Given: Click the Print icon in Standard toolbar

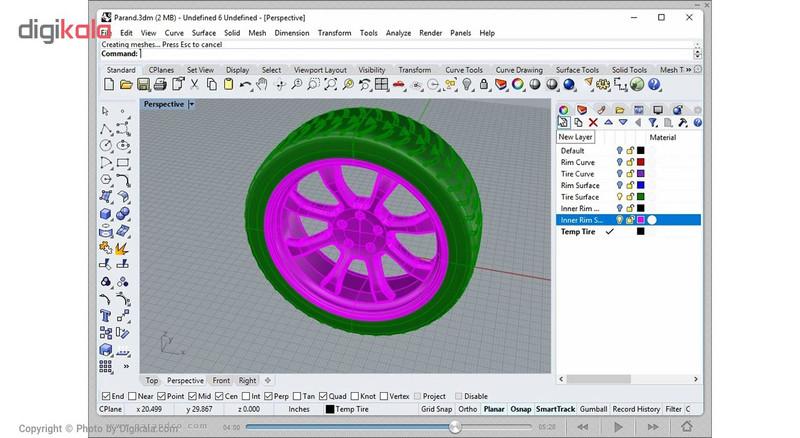Looking at the screenshot, I should click(x=160, y=84).
